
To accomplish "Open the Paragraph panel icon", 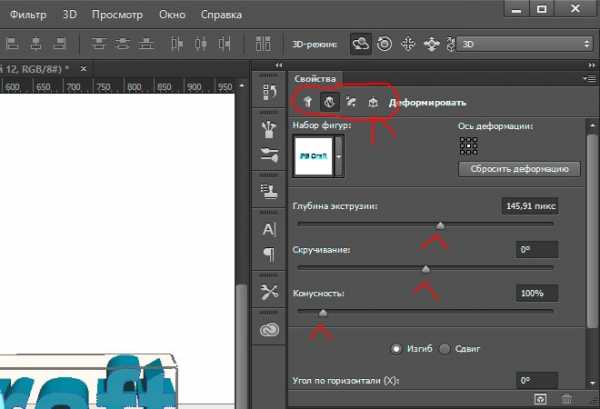I will click(268, 254).
